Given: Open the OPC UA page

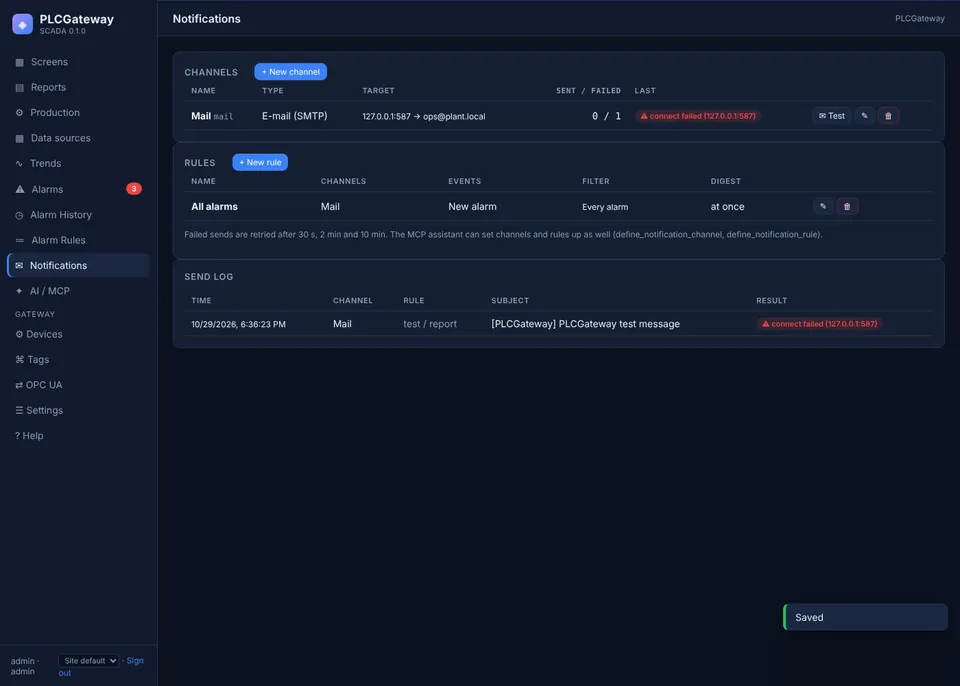Looking at the screenshot, I should point(78,385).
